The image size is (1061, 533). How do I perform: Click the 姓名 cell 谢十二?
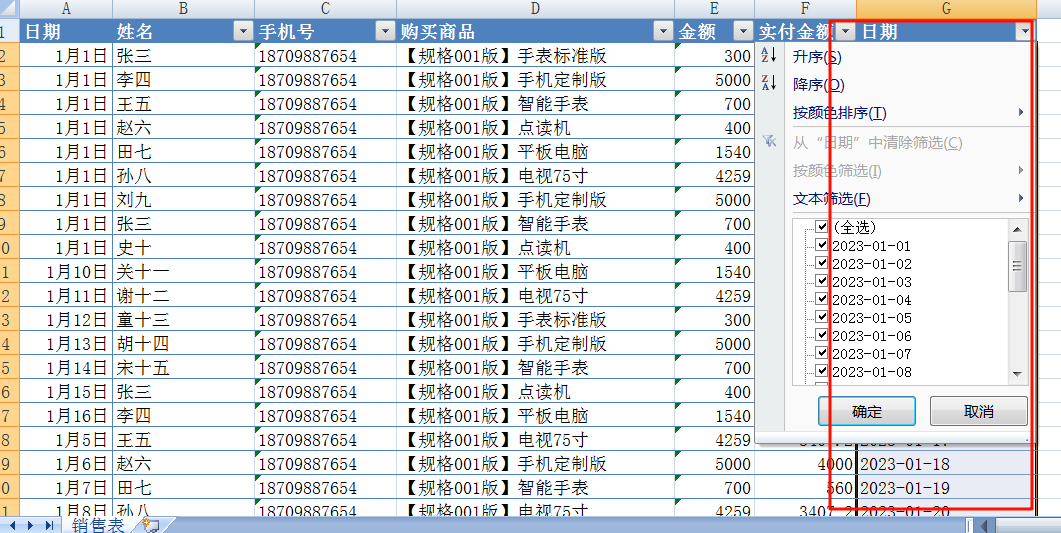(183, 296)
